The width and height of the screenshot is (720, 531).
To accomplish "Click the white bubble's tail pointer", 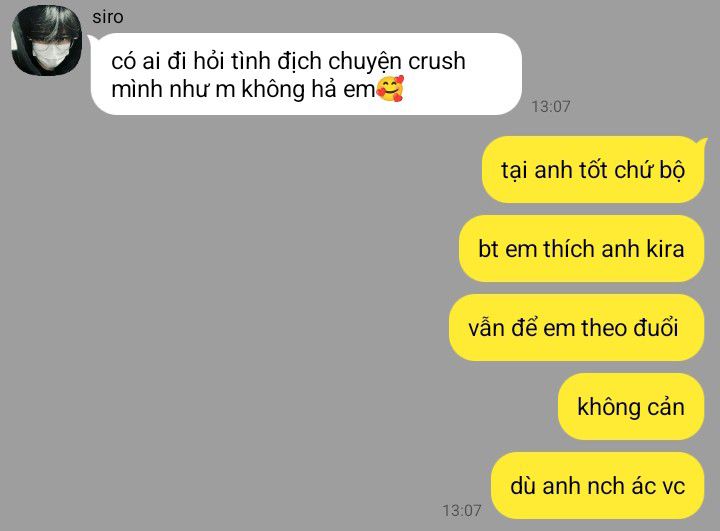I will [x=92, y=40].
